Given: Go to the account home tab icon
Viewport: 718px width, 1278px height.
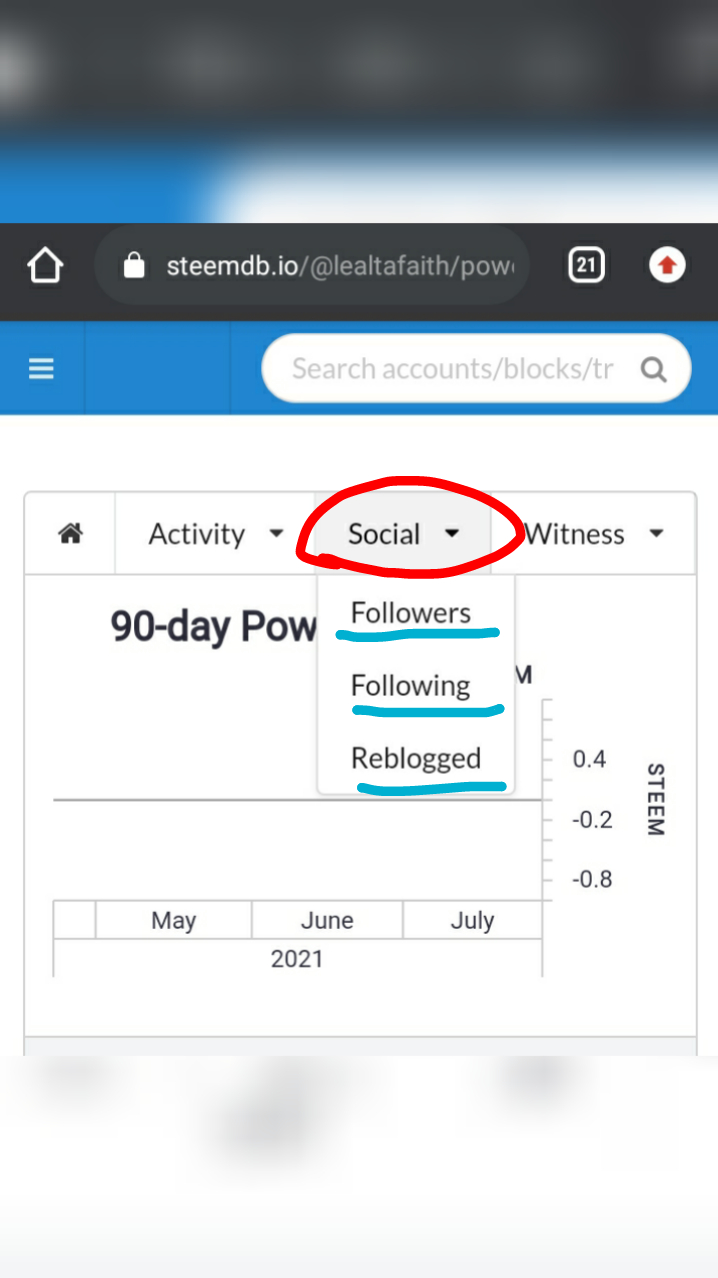Looking at the screenshot, I should click(x=70, y=534).
